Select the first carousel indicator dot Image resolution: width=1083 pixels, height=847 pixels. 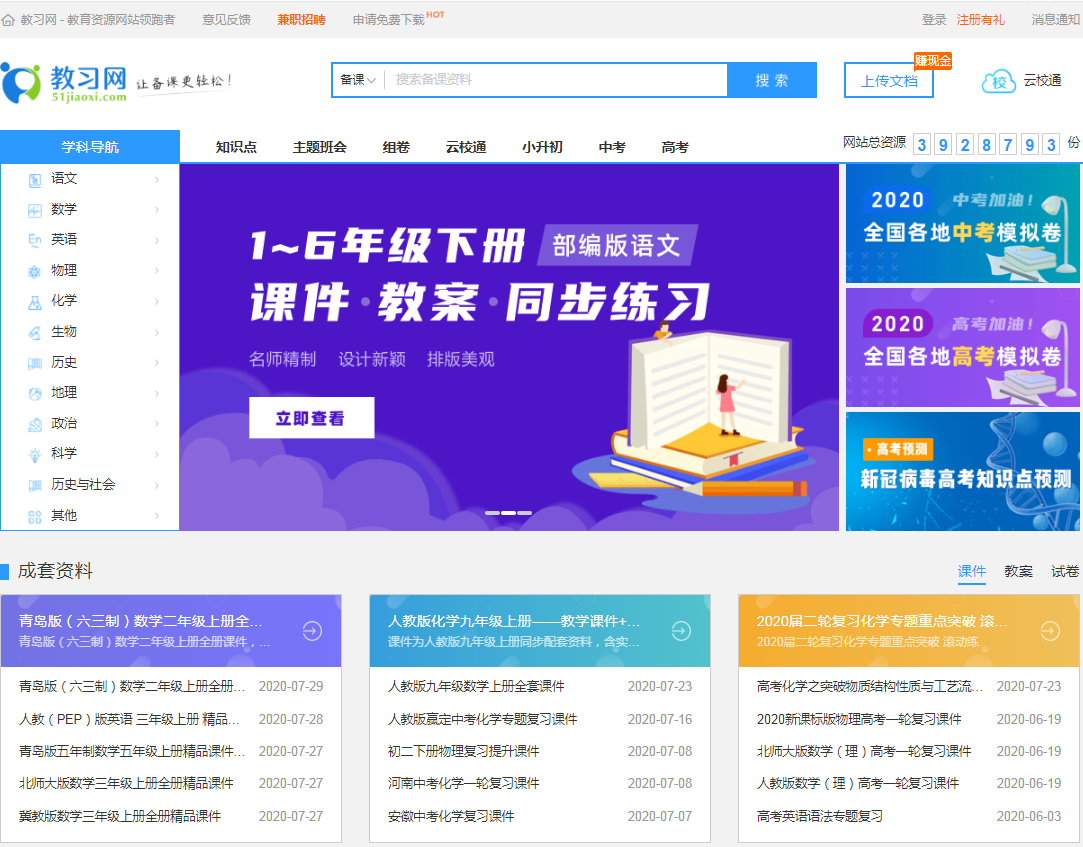[x=492, y=513]
